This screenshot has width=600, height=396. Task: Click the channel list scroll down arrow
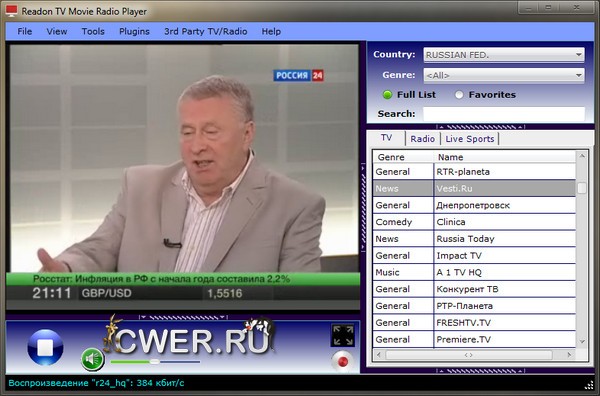click(582, 342)
